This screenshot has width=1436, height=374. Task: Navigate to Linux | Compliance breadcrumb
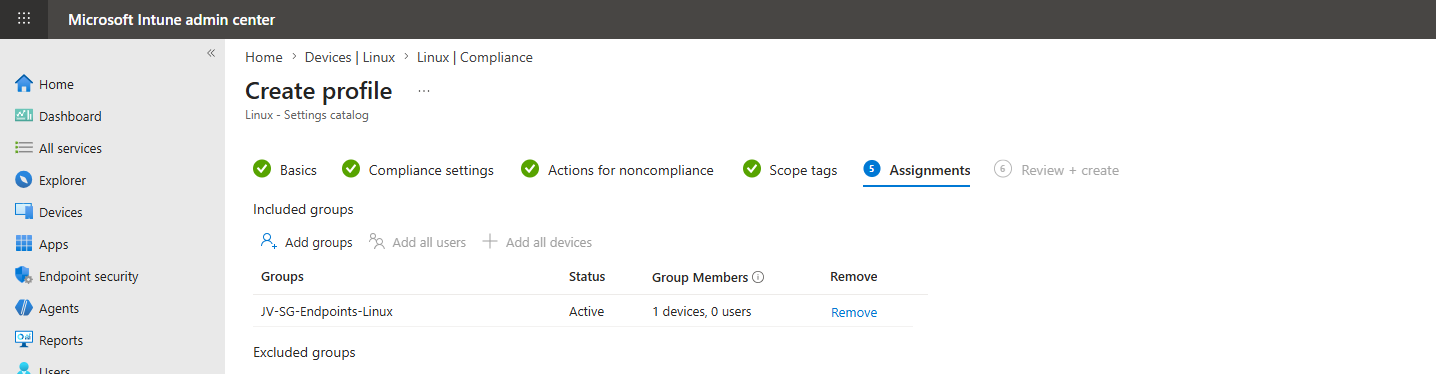475,57
